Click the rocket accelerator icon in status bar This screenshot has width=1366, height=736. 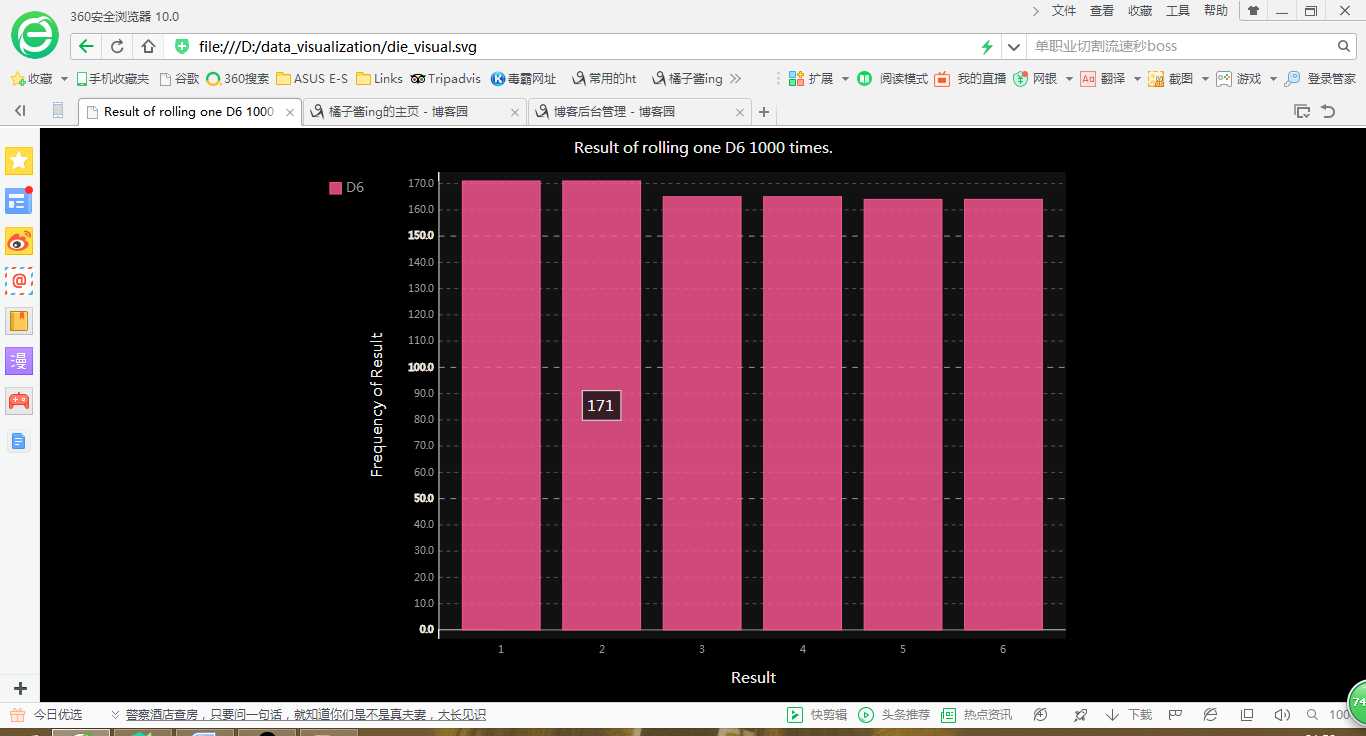coord(1080,715)
